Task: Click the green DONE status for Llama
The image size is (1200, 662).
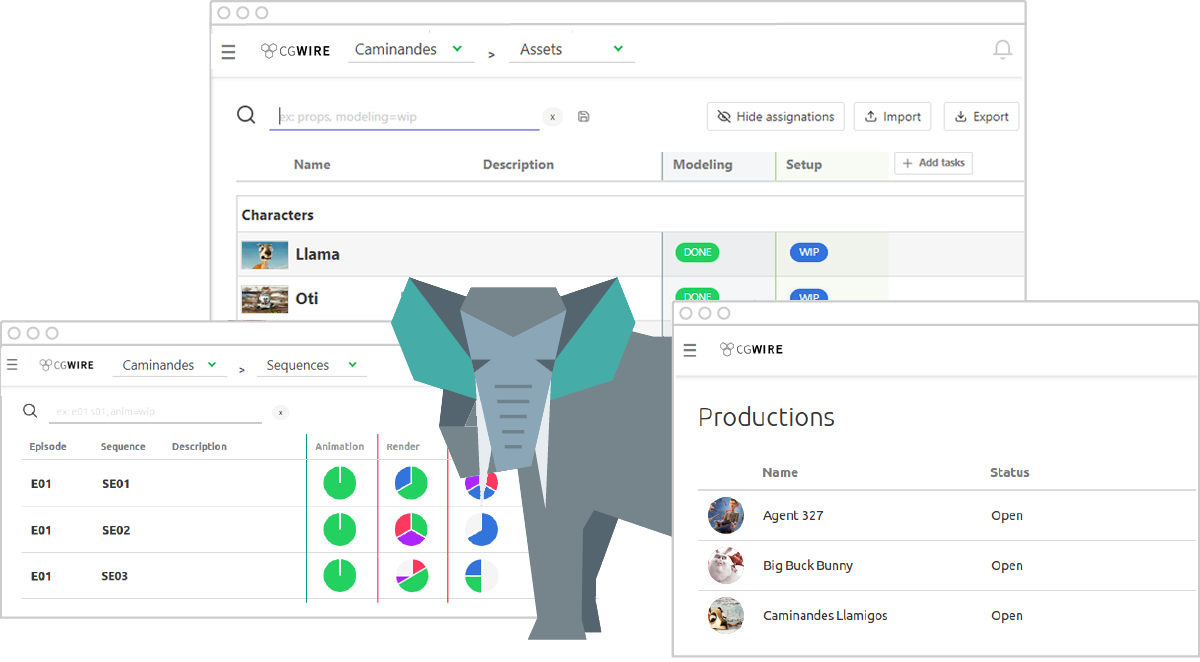Action: tap(697, 253)
